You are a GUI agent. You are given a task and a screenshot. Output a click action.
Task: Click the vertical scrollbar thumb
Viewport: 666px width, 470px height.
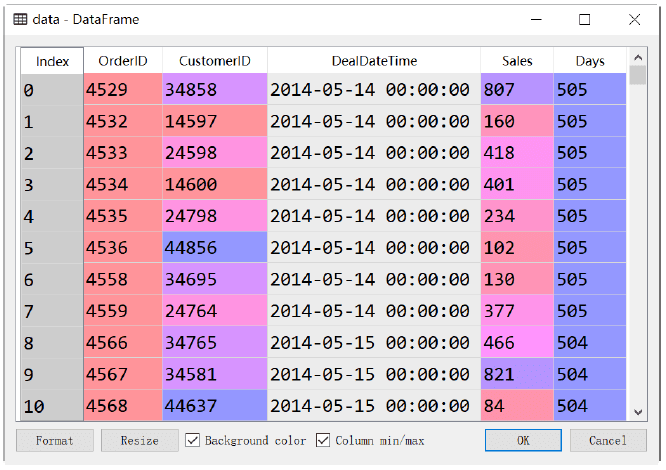click(x=638, y=75)
